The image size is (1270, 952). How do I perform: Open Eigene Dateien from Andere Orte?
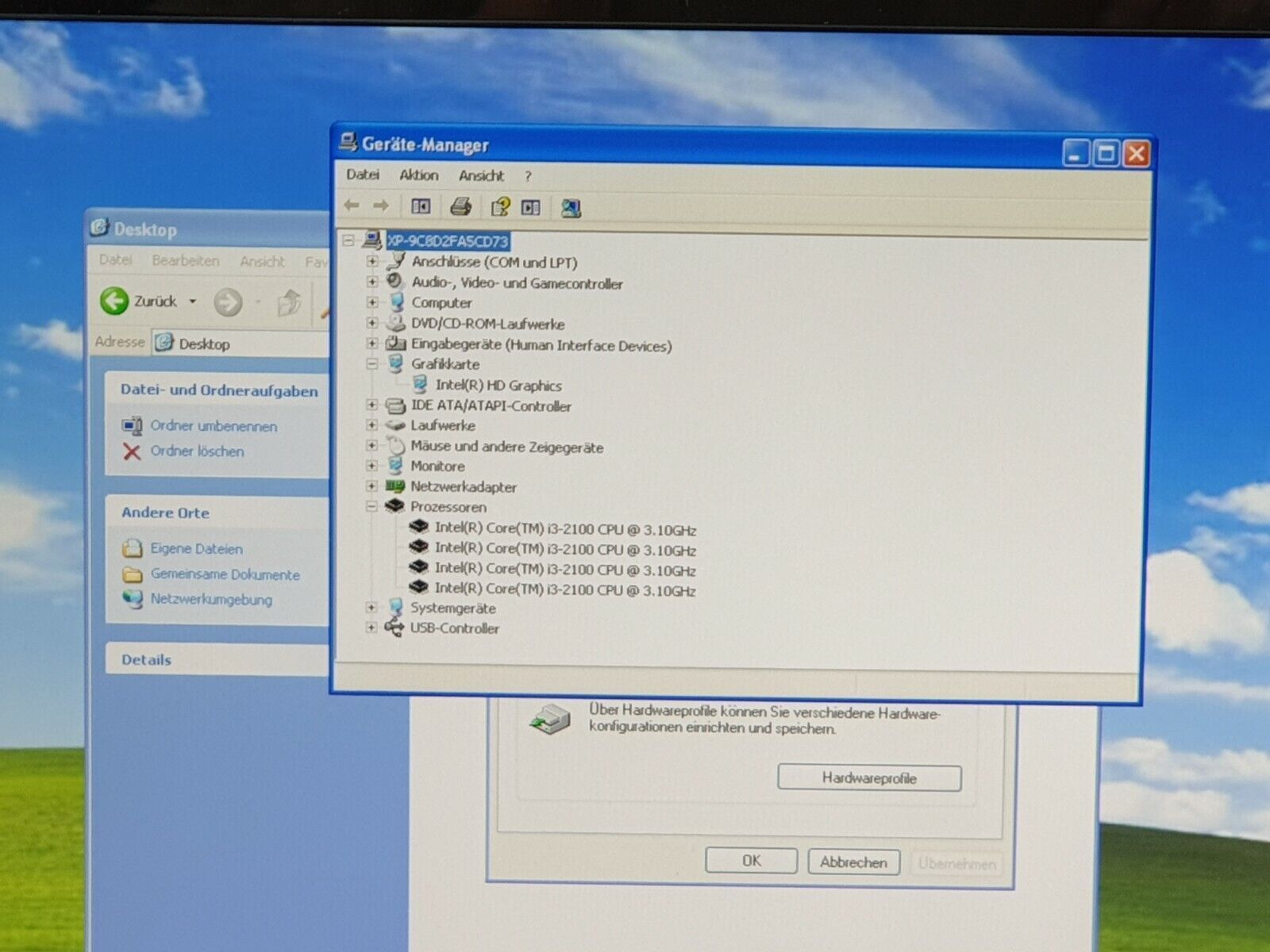click(196, 548)
